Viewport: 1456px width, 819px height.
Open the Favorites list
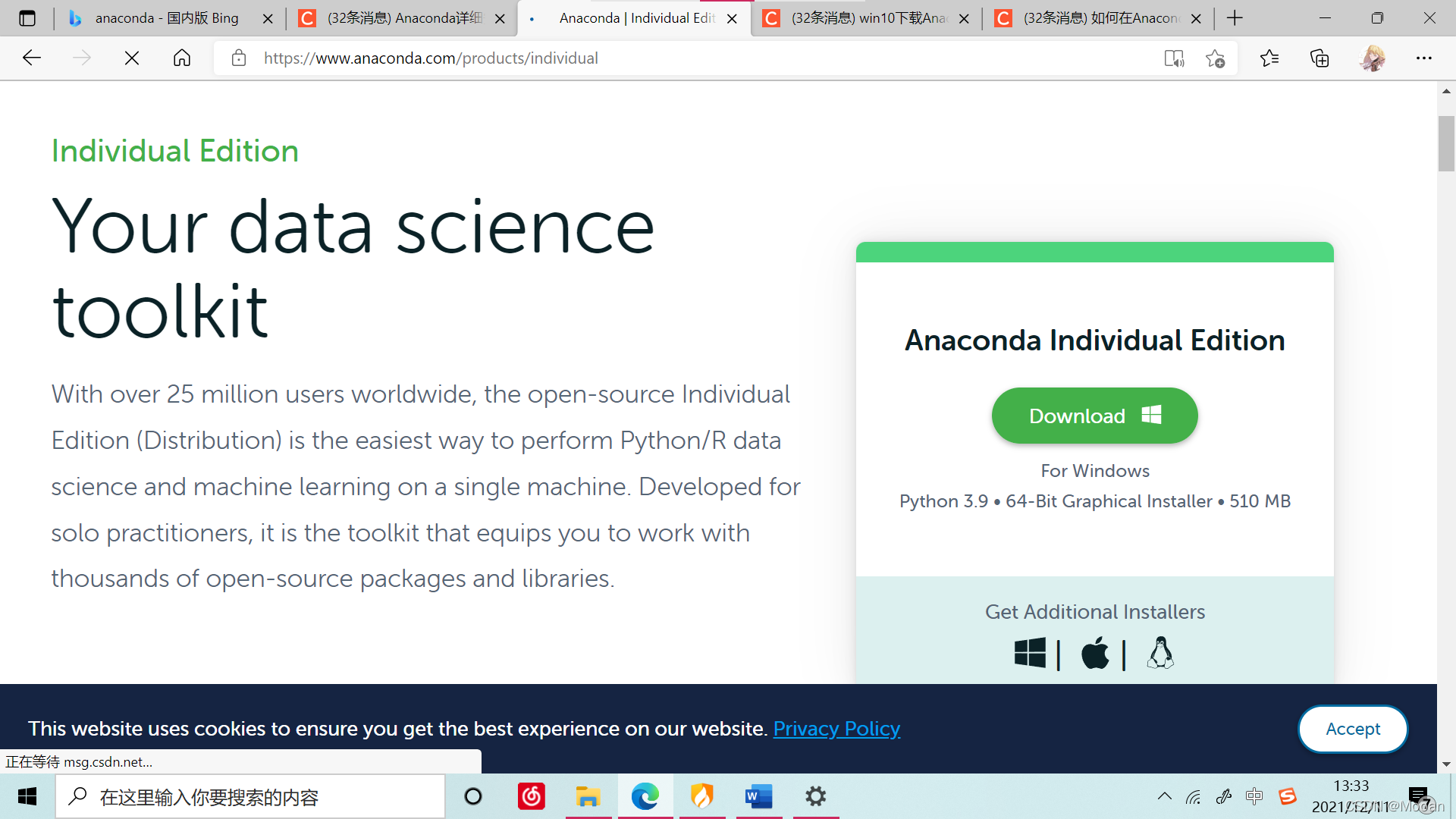(x=1269, y=58)
